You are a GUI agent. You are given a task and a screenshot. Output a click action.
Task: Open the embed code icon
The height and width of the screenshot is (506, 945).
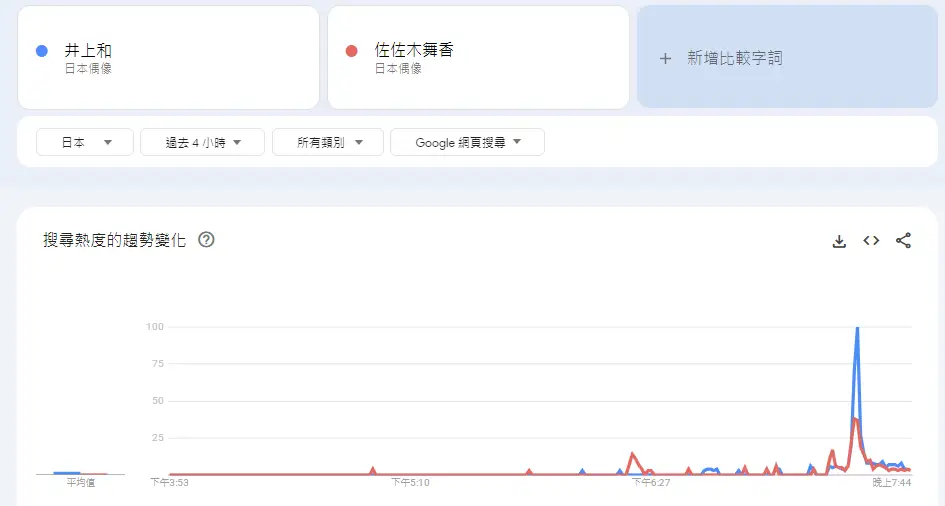(871, 241)
